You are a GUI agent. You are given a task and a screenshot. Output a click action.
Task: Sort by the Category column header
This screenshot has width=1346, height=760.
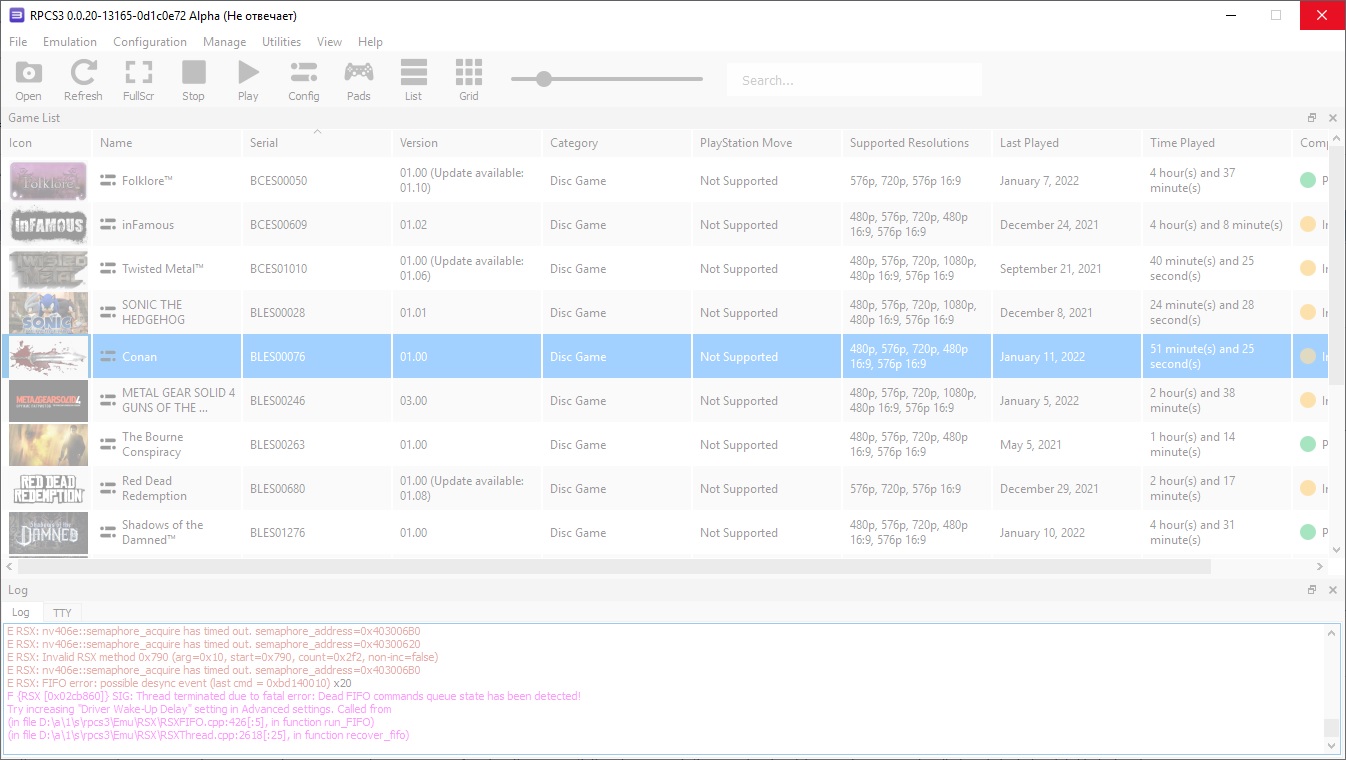pyautogui.click(x=617, y=143)
